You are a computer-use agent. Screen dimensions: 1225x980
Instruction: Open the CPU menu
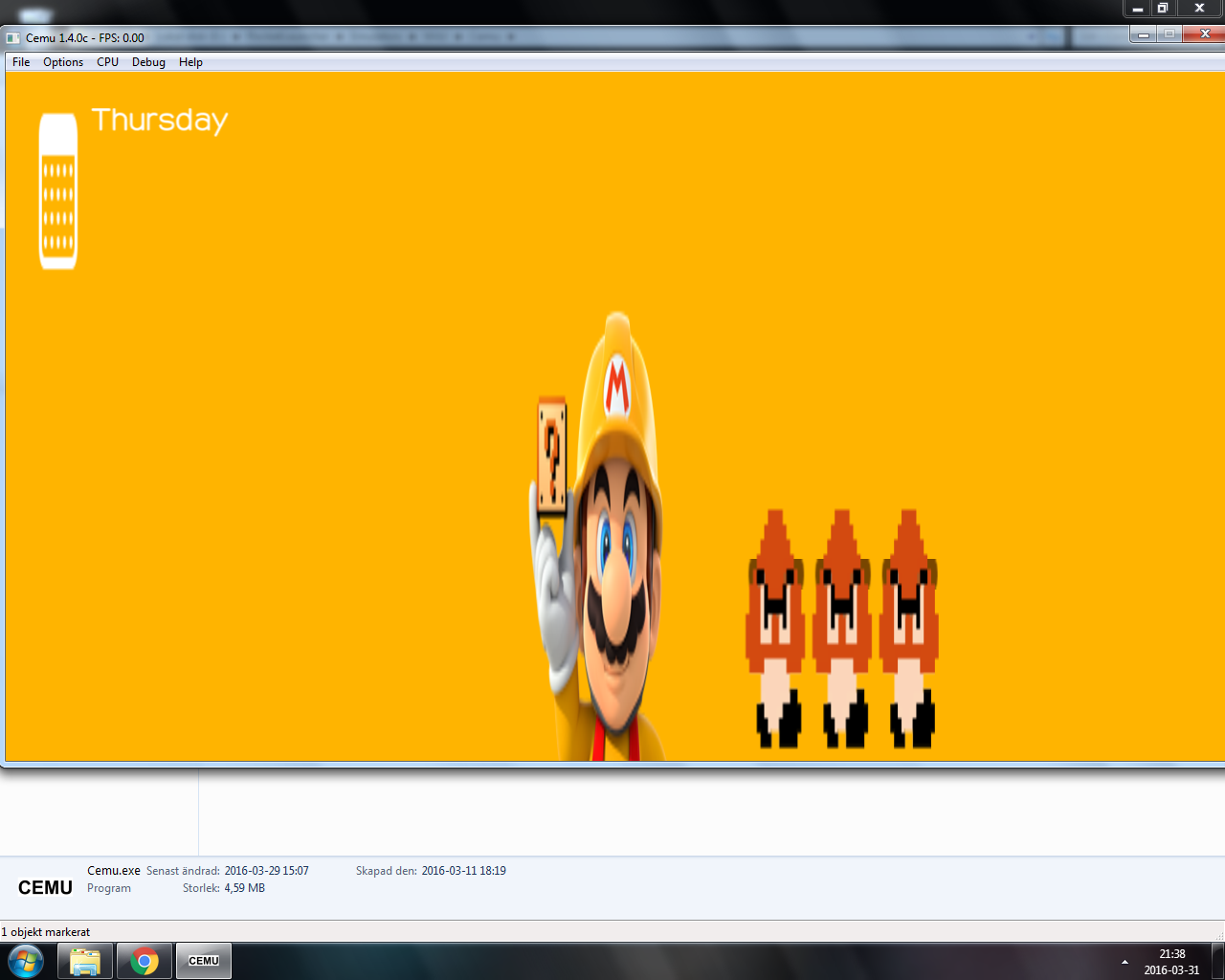pos(107,62)
